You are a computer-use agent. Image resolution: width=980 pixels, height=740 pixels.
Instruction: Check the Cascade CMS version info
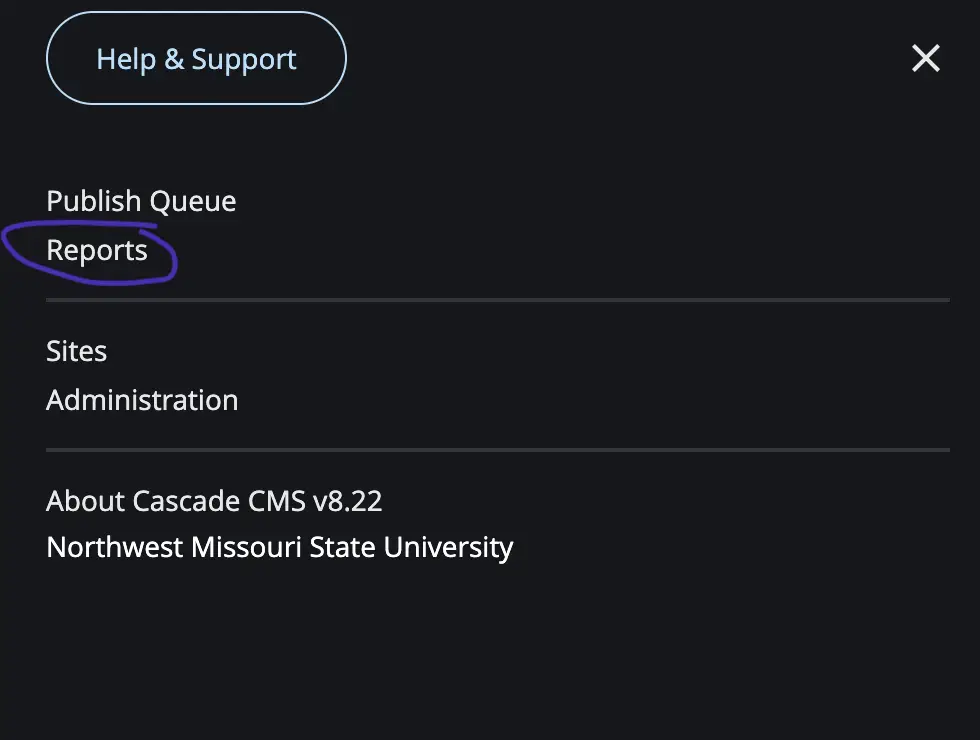click(x=214, y=501)
